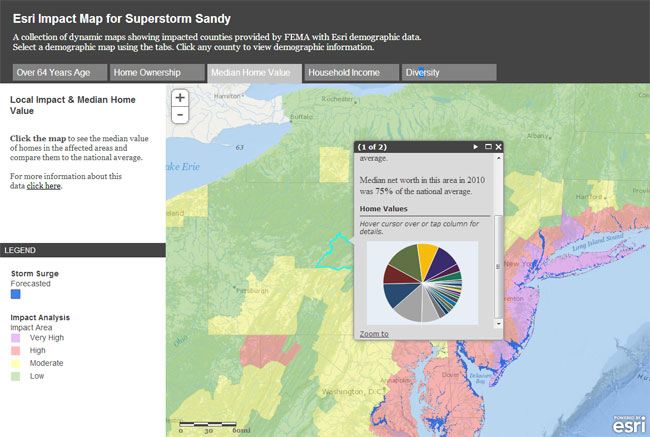Click Washington, D.C. on the map
Viewport: 650px width, 437px height.
pyautogui.click(x=353, y=391)
